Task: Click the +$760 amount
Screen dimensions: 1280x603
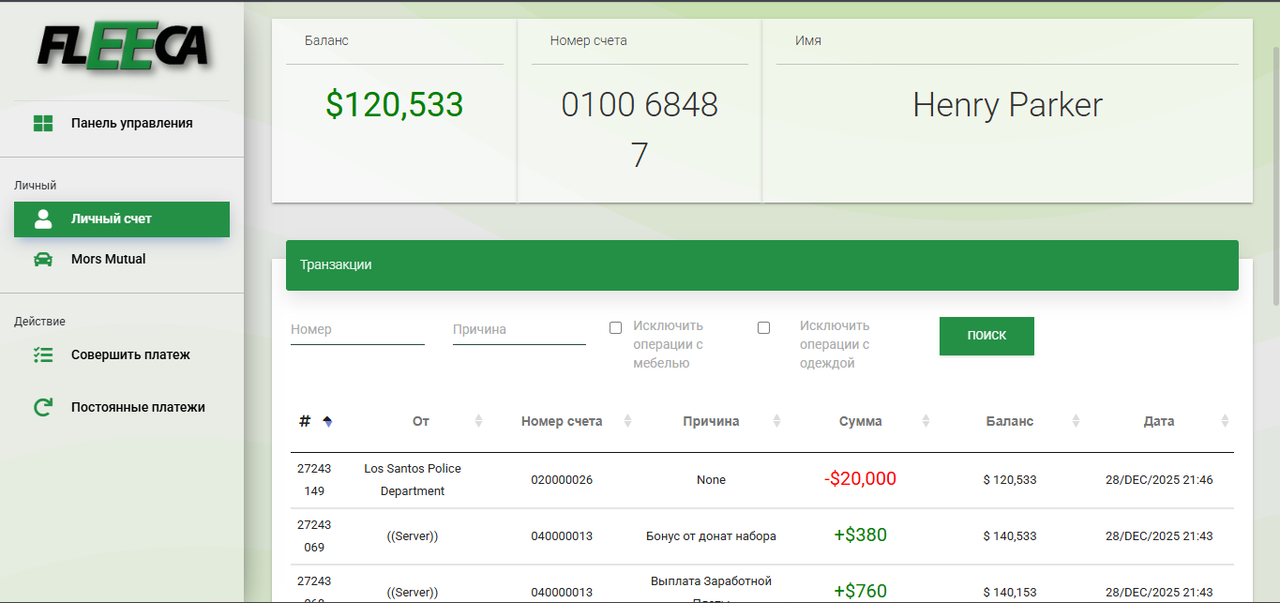Action: pyautogui.click(x=860, y=591)
